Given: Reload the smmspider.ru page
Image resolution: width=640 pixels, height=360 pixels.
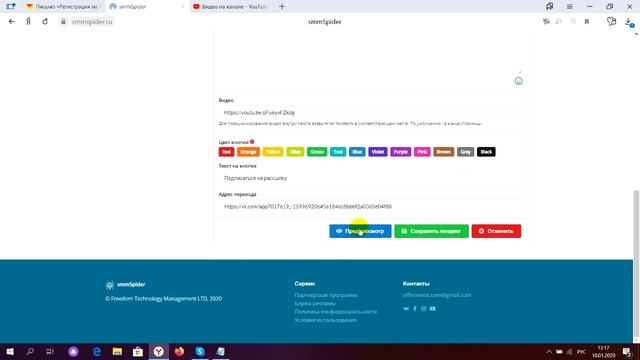Looking at the screenshot, I should (45, 22).
